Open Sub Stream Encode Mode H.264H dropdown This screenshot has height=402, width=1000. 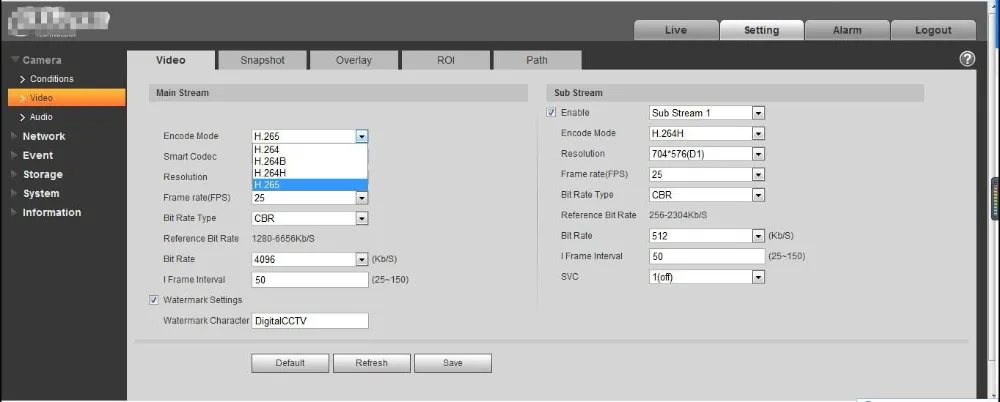click(x=758, y=133)
